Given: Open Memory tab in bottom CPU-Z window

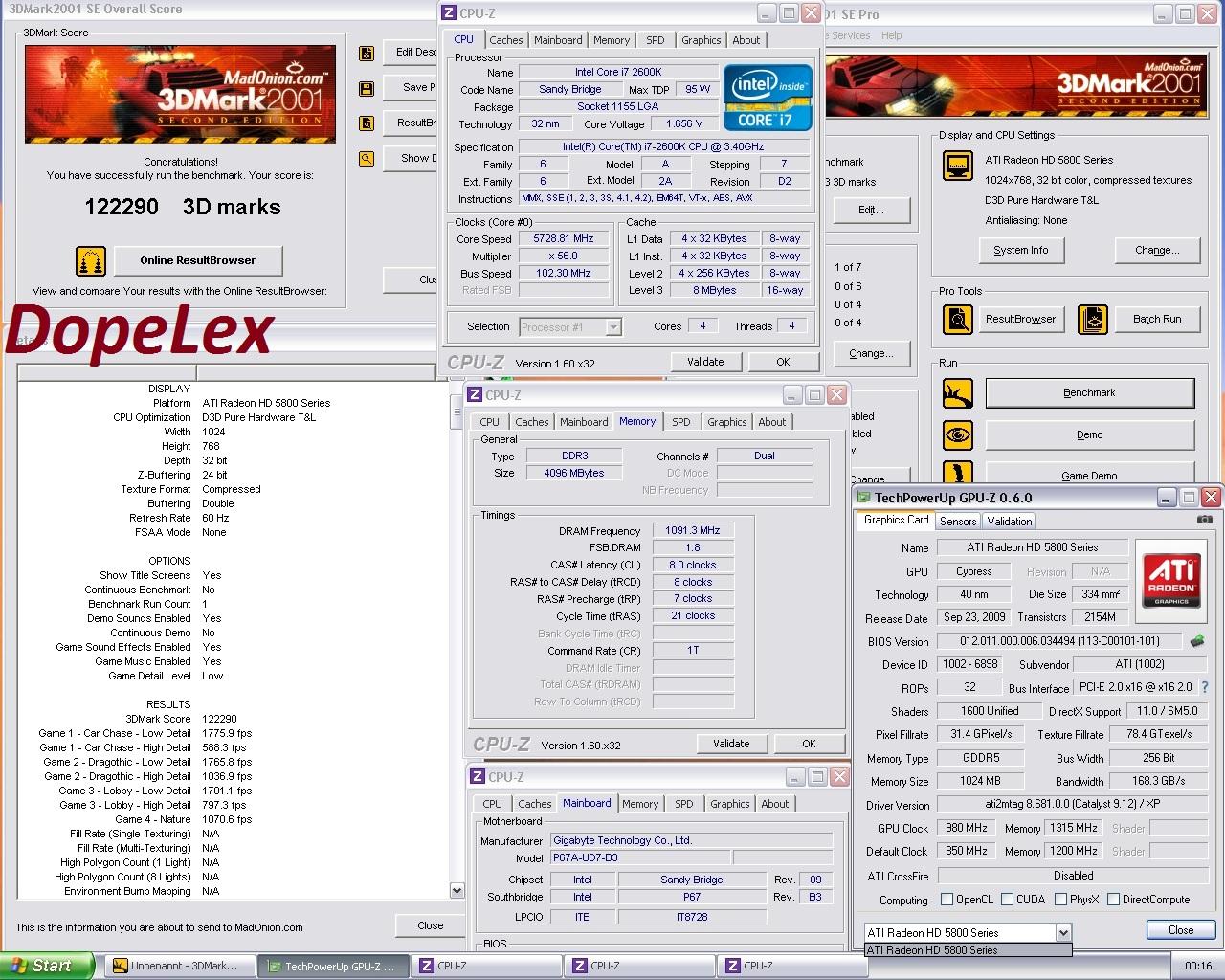Looking at the screenshot, I should [640, 804].
